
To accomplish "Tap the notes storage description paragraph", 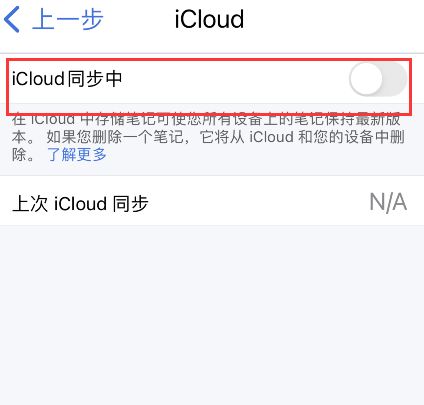I will [208, 137].
